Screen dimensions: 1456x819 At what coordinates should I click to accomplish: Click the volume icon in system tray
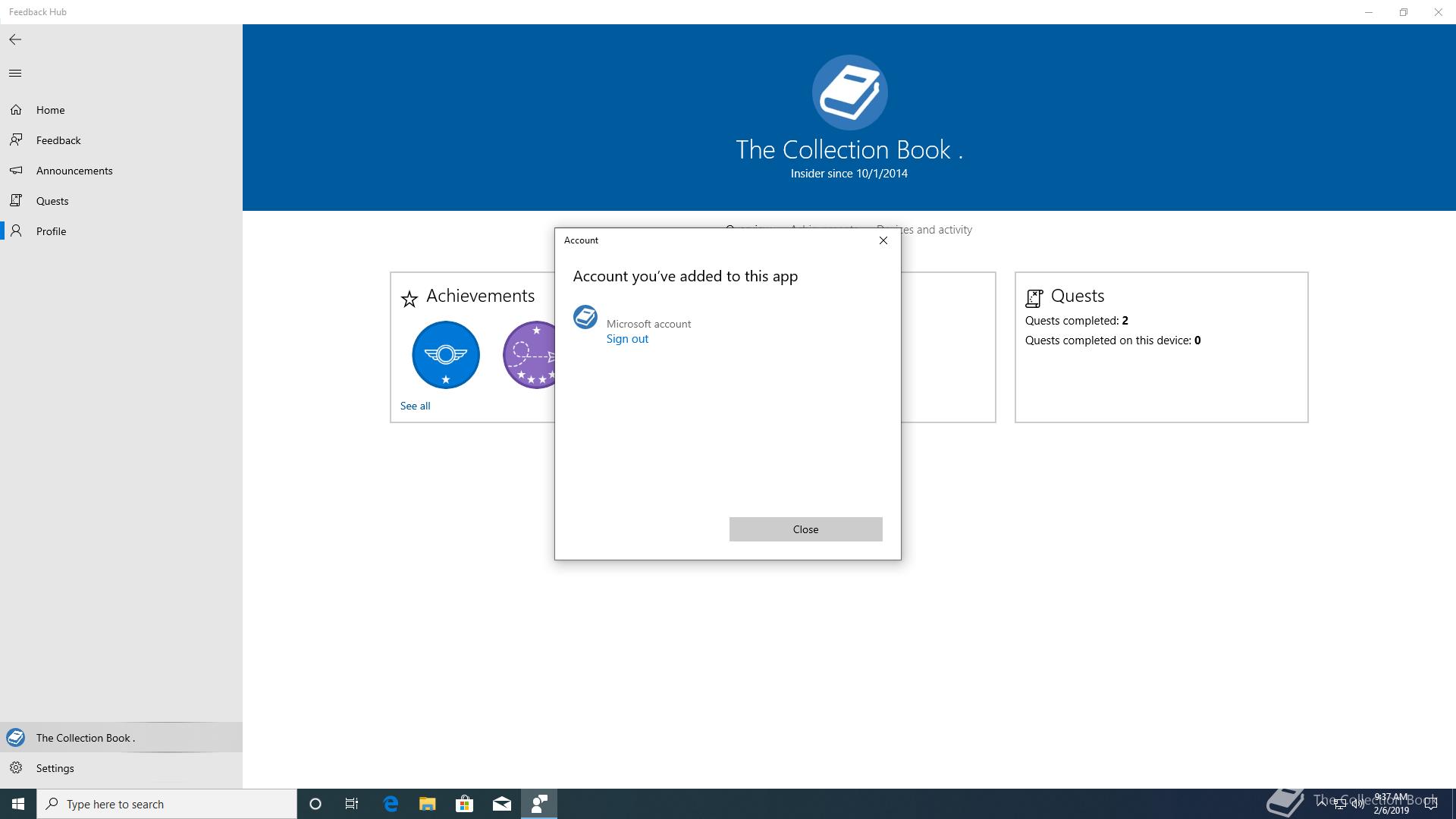tap(1357, 804)
